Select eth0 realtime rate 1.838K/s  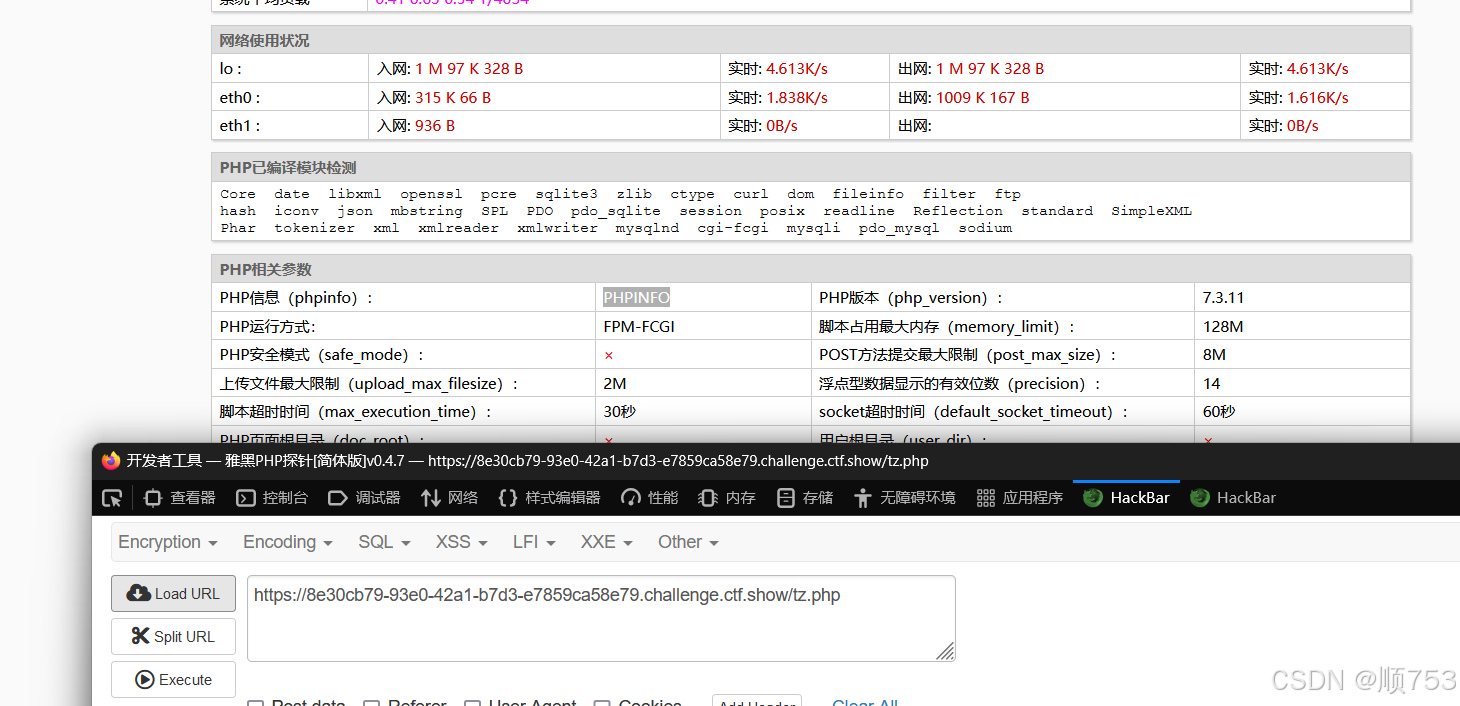coord(797,98)
